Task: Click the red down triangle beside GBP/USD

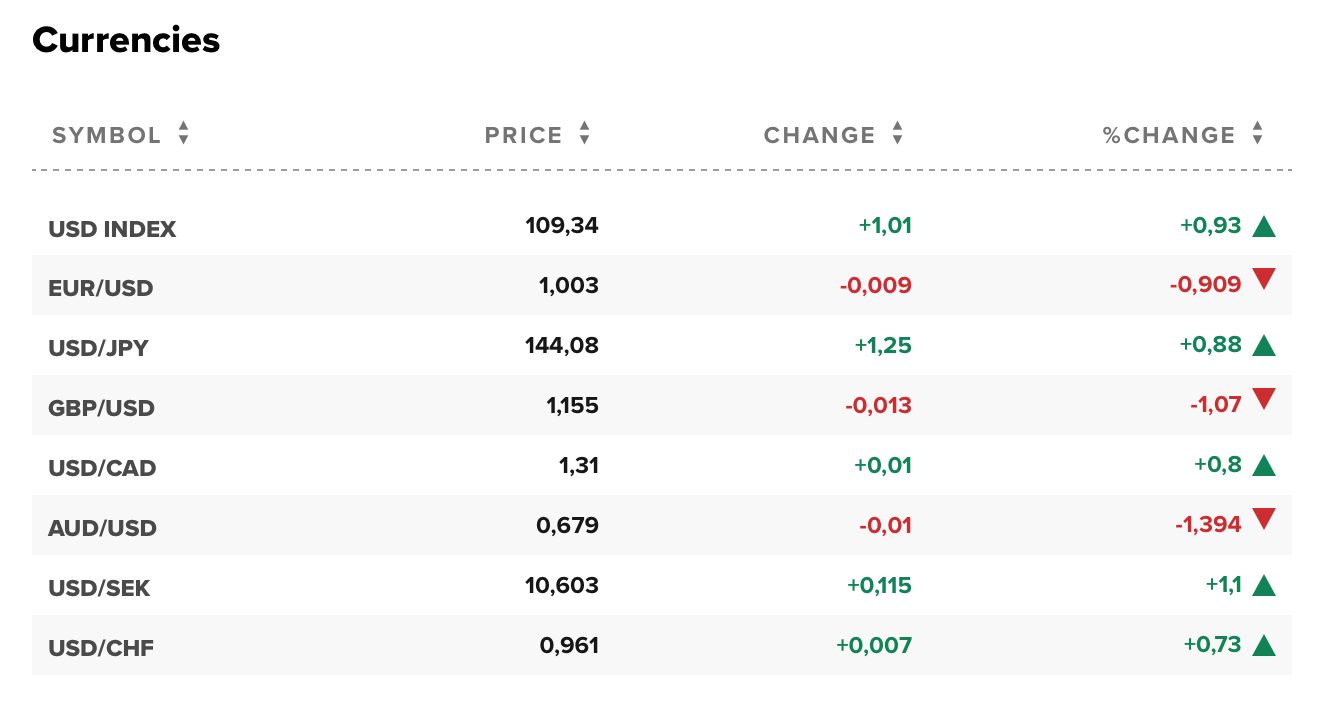Action: pos(1264,399)
